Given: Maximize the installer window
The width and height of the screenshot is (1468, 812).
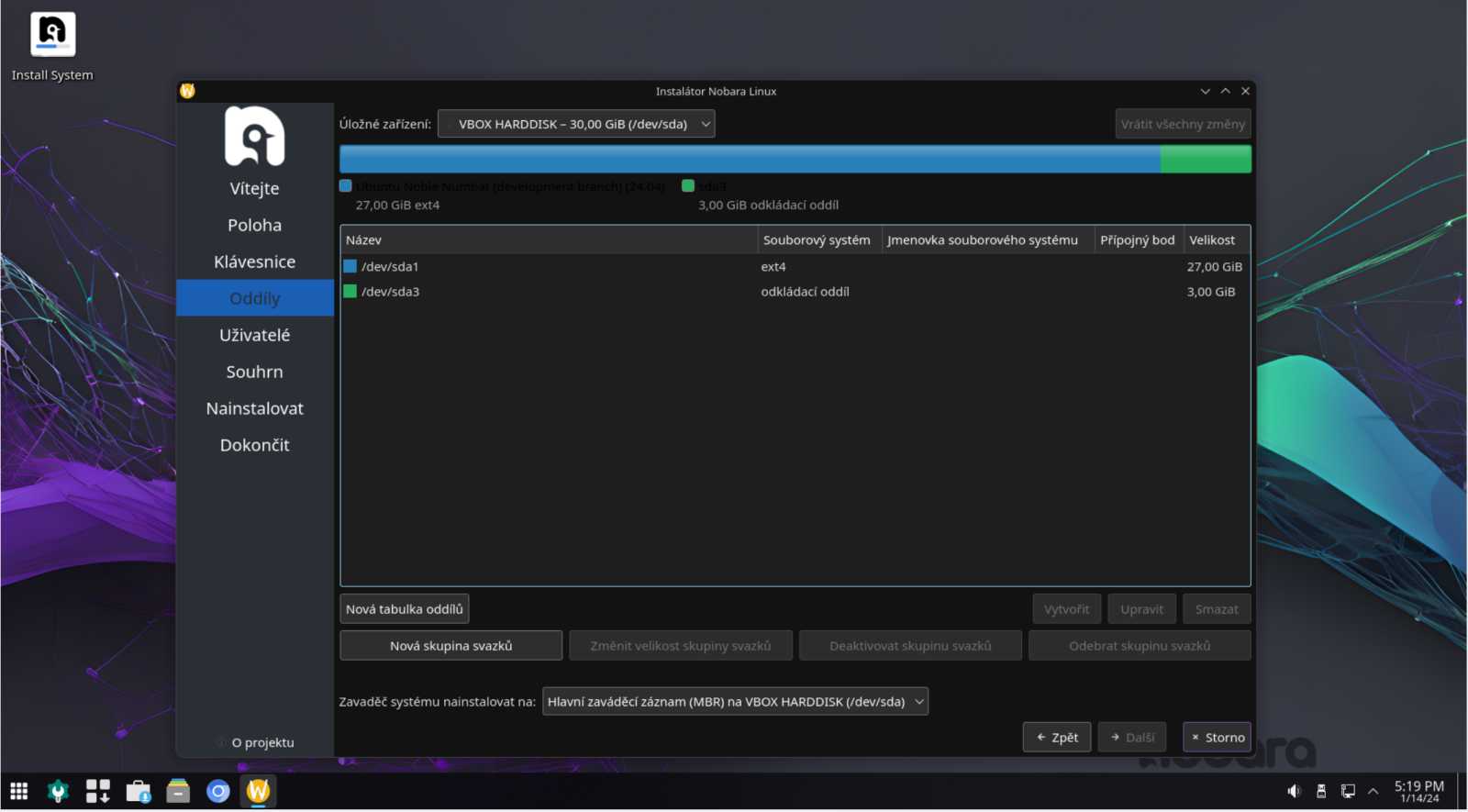Looking at the screenshot, I should tap(1225, 91).
